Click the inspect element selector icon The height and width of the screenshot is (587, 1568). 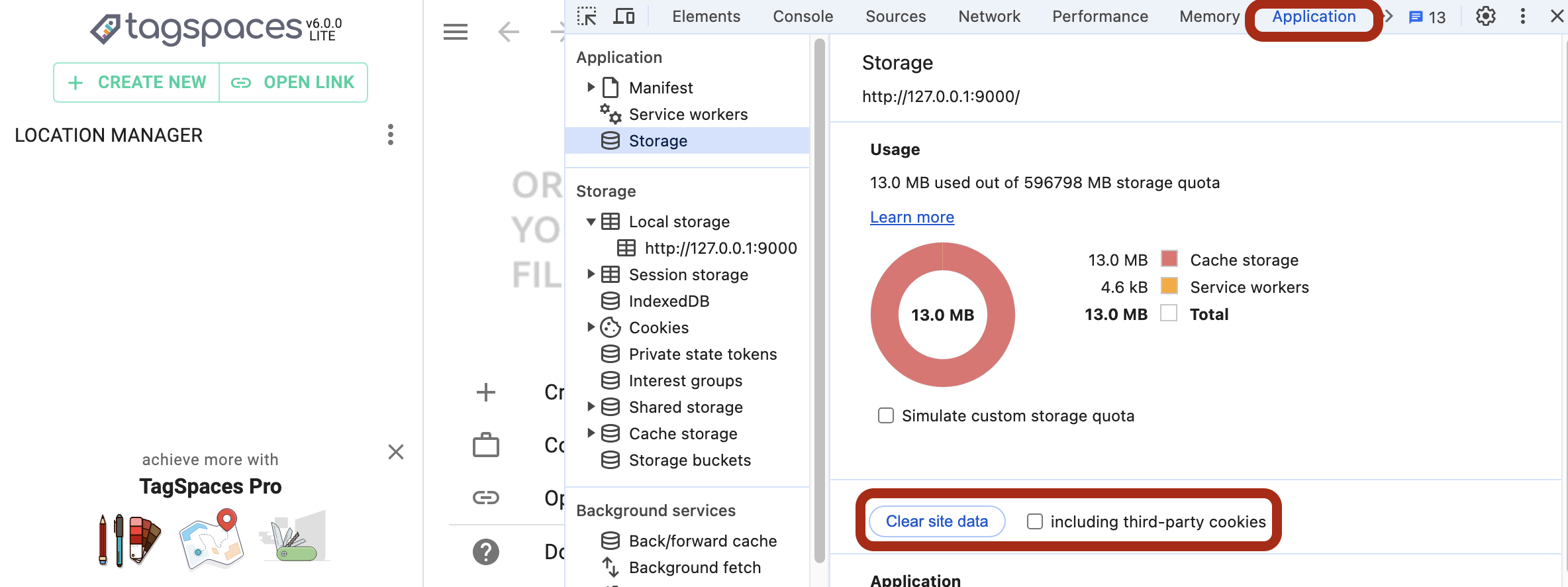coord(587,16)
